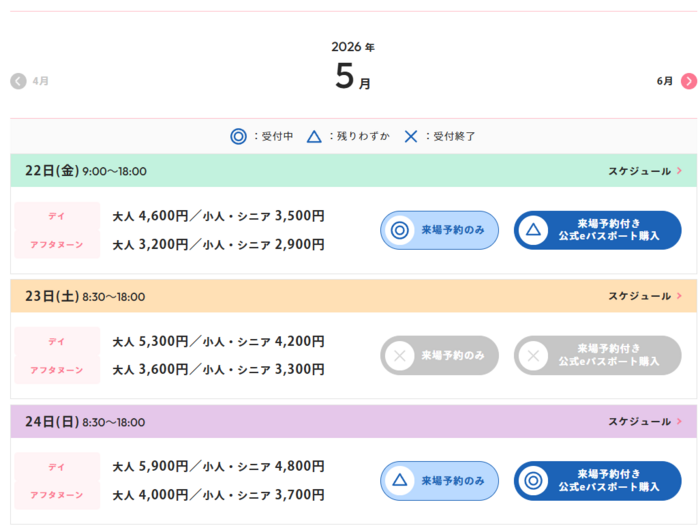The image size is (700, 528).
Task: Open スケジュール for 24日(日)
Action: (645, 421)
